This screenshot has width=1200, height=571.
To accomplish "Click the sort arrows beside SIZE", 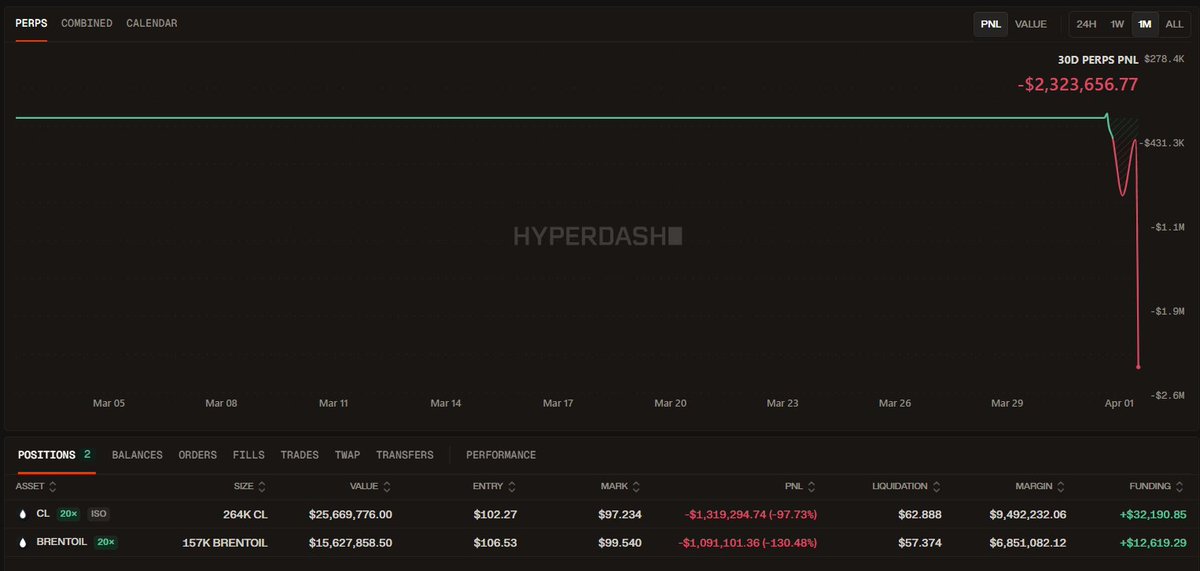I will coord(262,487).
